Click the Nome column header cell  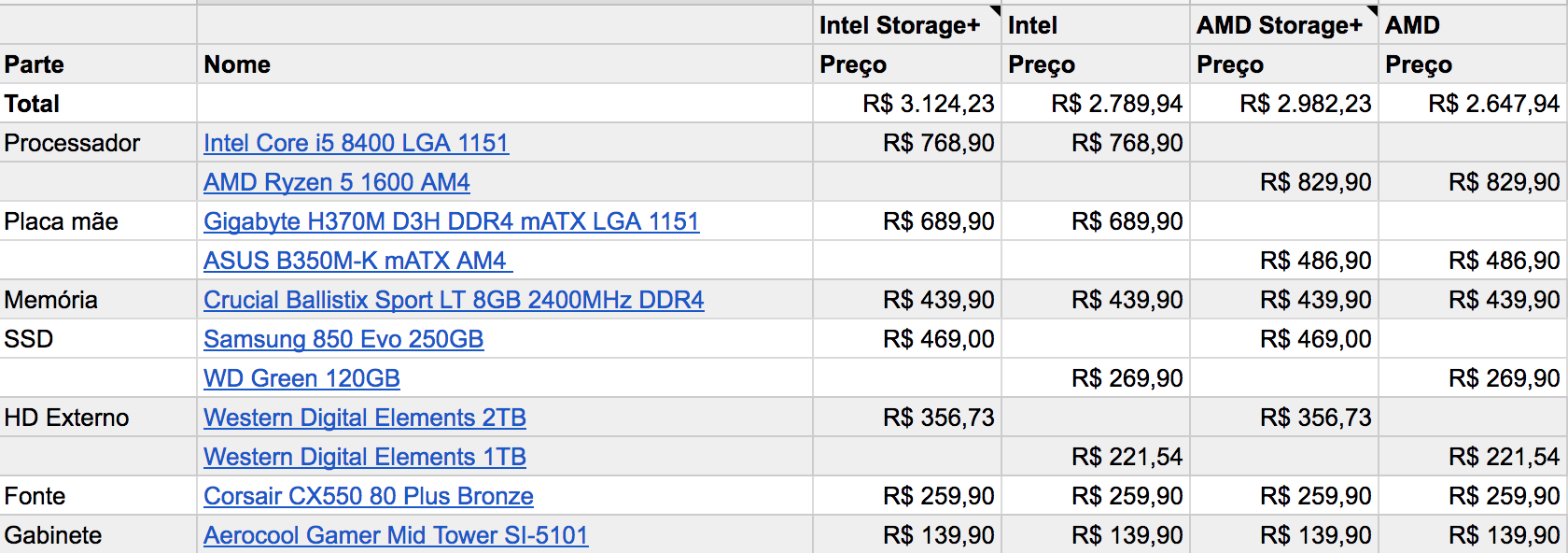click(x=505, y=64)
